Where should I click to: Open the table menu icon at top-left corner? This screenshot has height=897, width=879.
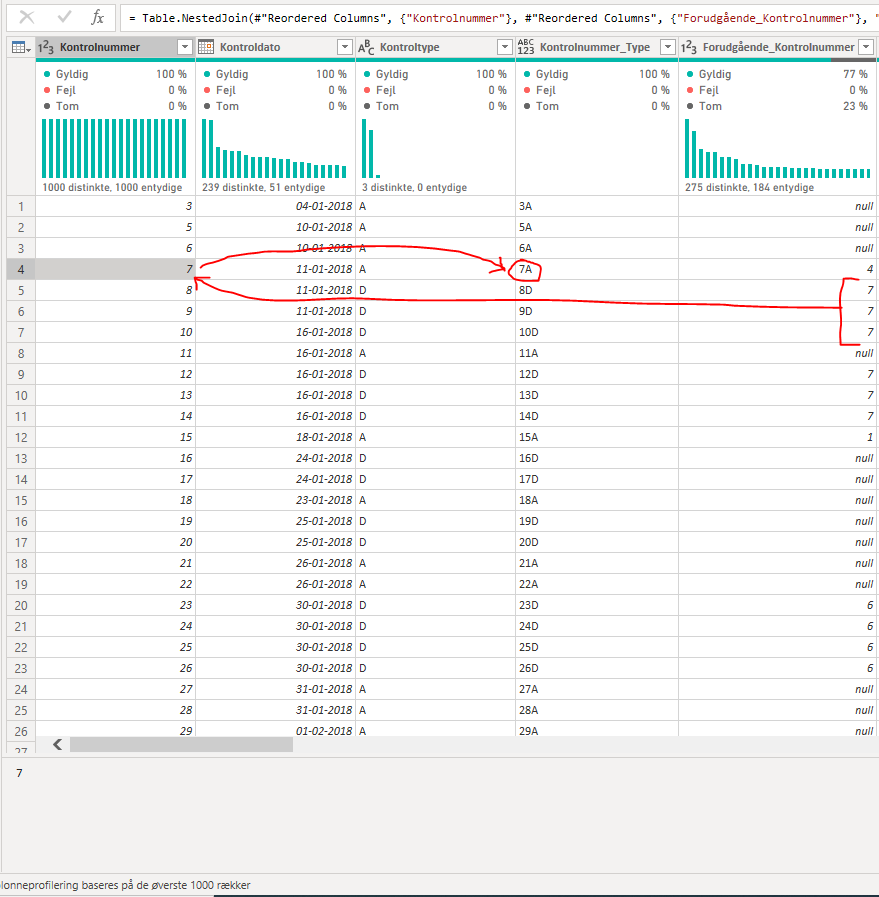[21, 47]
